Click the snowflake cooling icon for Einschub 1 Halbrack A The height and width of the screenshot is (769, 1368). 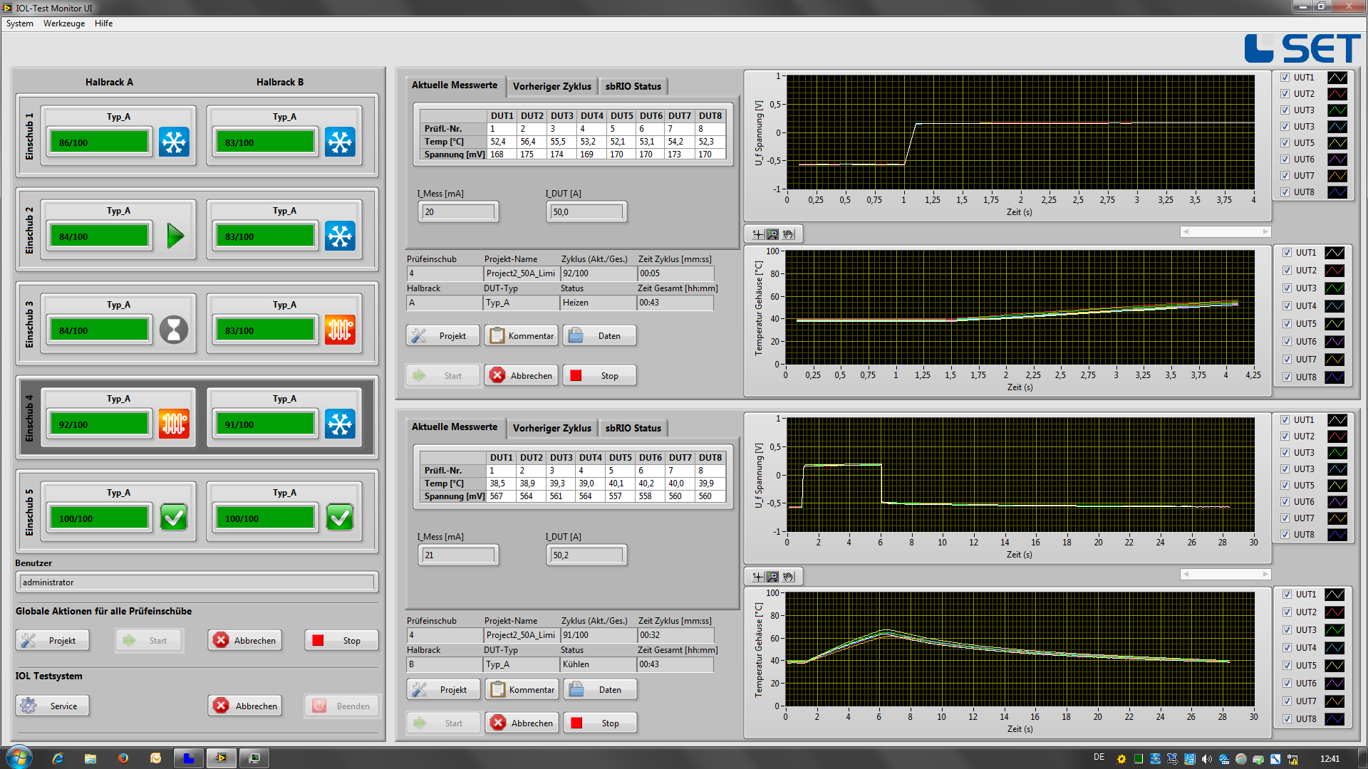click(174, 142)
